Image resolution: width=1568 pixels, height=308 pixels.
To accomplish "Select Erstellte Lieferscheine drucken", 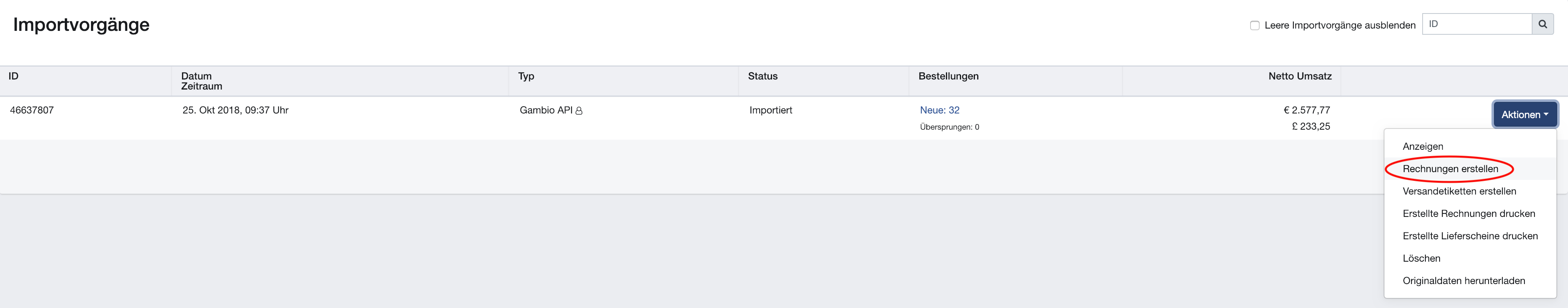I will (1470, 236).
